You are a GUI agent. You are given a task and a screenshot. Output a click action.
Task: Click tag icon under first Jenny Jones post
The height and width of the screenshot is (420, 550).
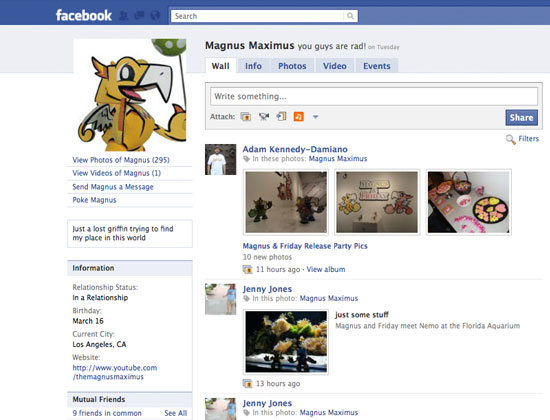click(x=246, y=299)
